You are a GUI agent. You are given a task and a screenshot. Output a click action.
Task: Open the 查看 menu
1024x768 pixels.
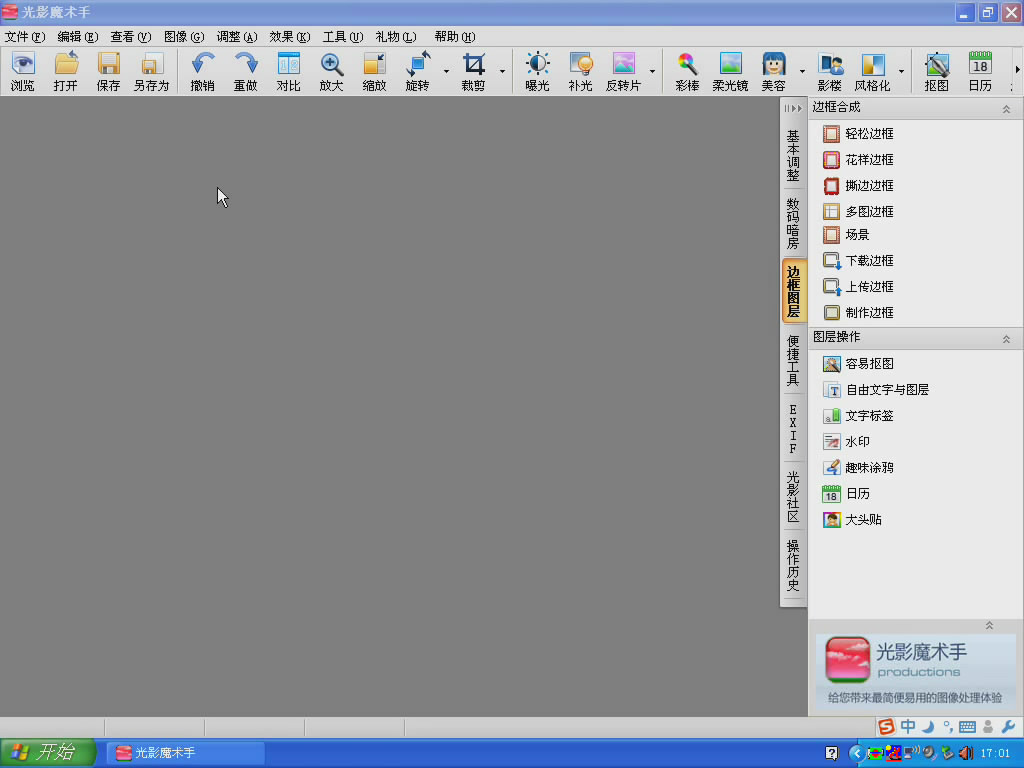[x=131, y=37]
